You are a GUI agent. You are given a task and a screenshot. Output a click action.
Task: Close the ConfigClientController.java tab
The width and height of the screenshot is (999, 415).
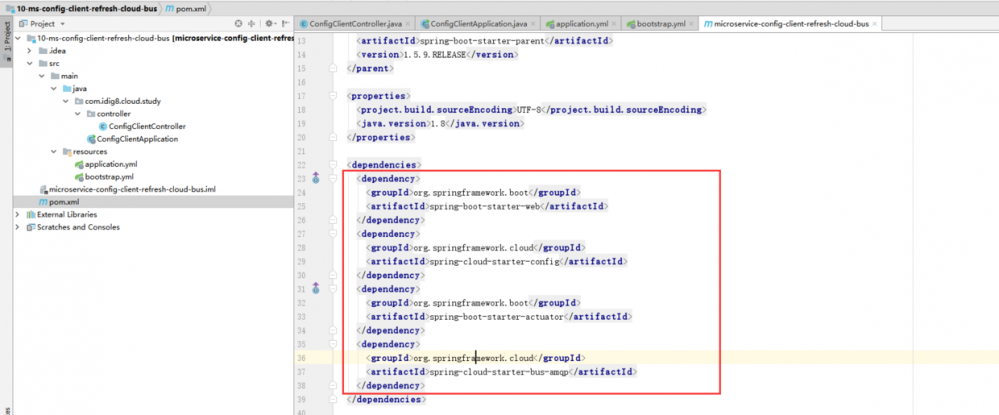pyautogui.click(x=409, y=24)
